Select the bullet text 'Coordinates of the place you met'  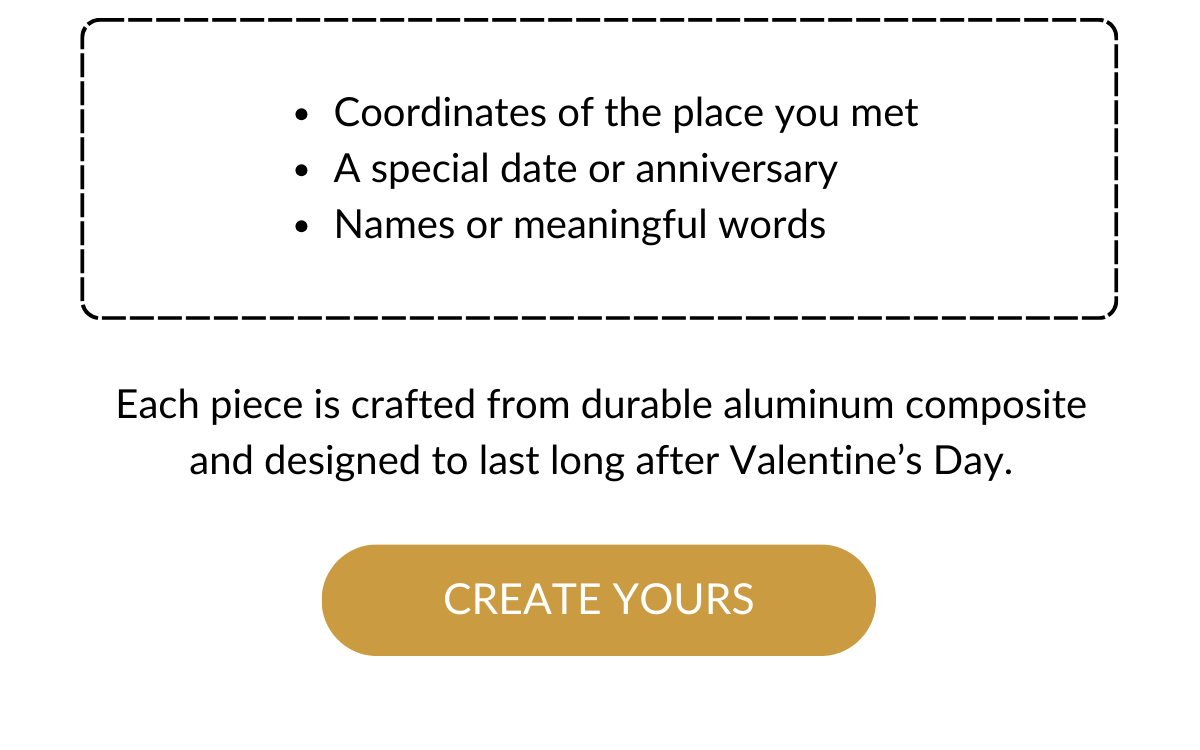627,112
